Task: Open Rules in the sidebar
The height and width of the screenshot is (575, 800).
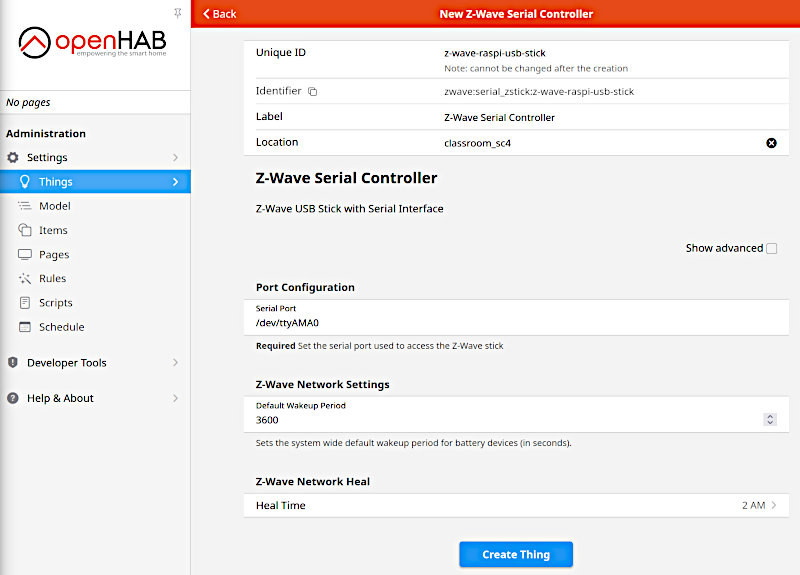Action: pyautogui.click(x=95, y=279)
